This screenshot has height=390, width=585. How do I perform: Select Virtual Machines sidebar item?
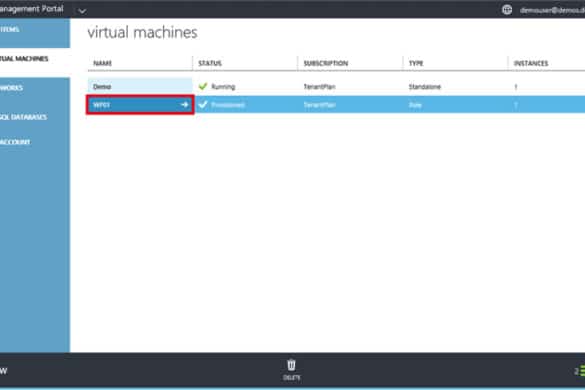click(24, 59)
